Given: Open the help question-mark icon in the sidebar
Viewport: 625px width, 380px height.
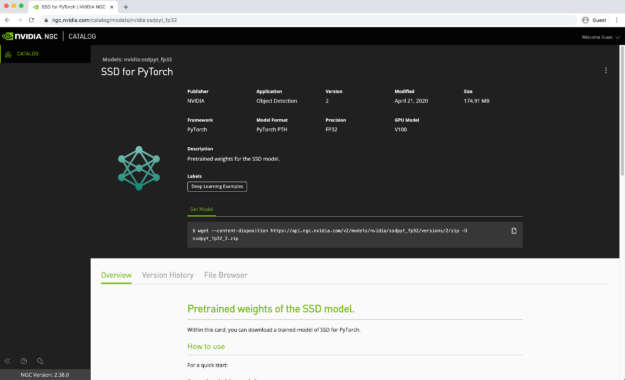Looking at the screenshot, I should (x=24, y=361).
